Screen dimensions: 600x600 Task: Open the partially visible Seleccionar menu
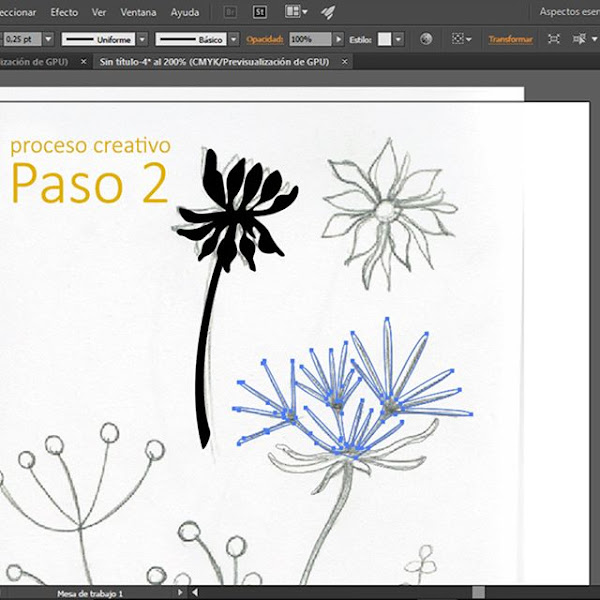pos(18,12)
